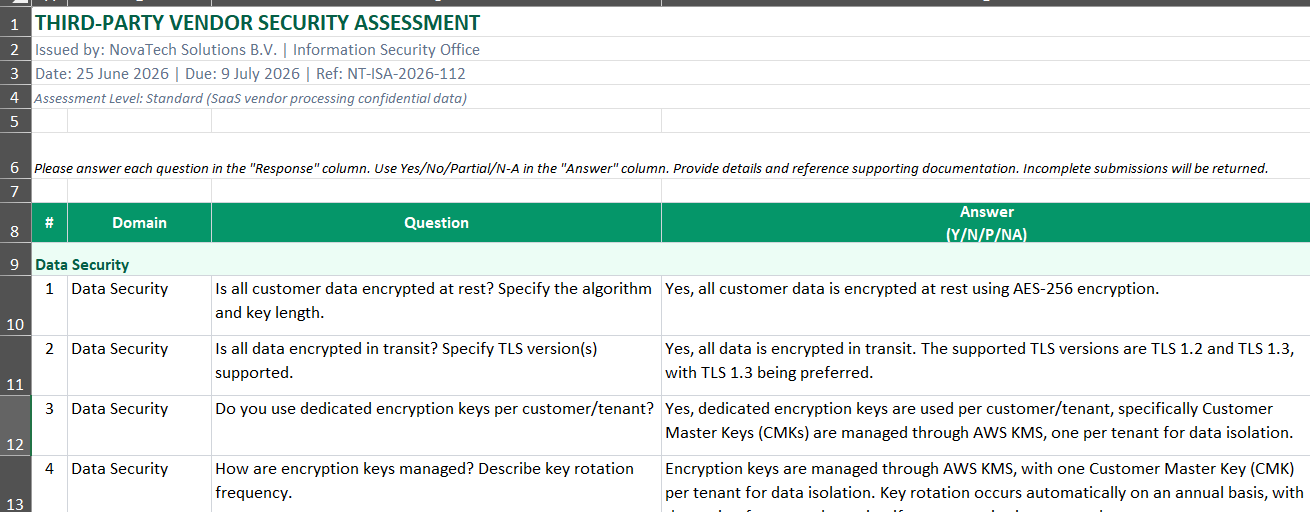The height and width of the screenshot is (512, 1310).
Task: Select the 'Answer (Y/N/P/NA)' header cell
Action: [x=986, y=222]
